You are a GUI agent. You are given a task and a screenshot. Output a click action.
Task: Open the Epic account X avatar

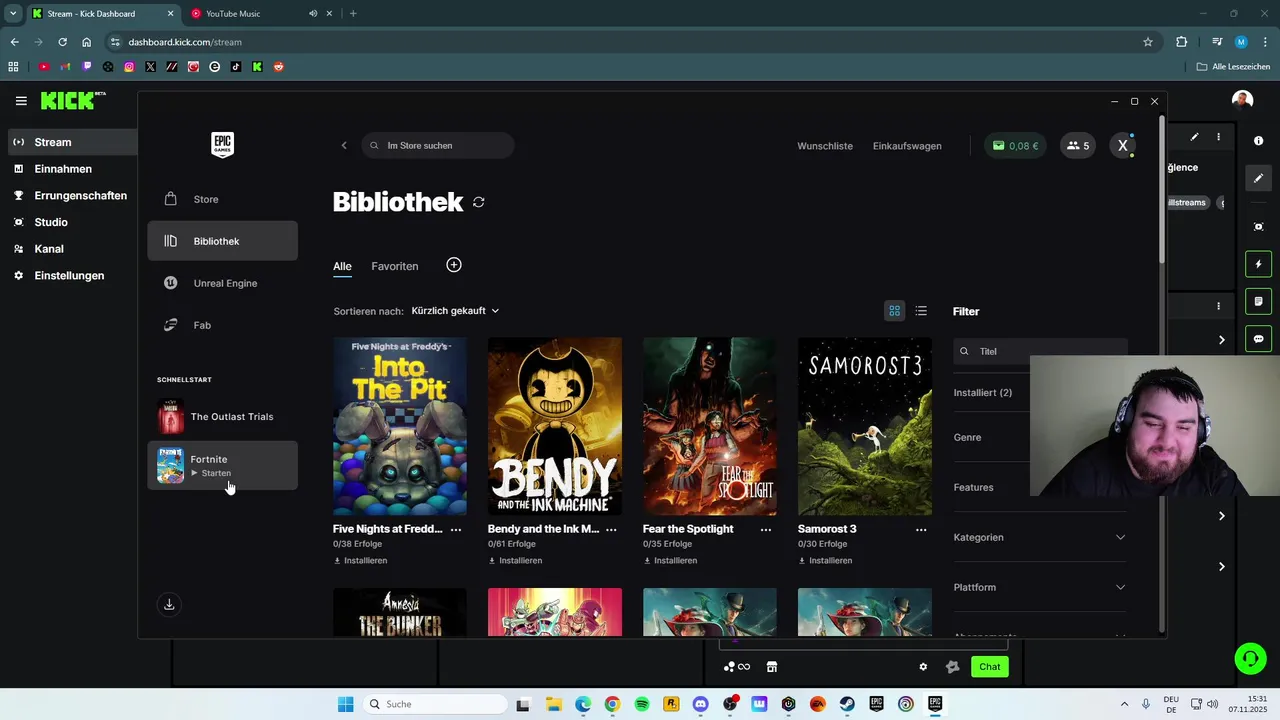coord(1122,146)
